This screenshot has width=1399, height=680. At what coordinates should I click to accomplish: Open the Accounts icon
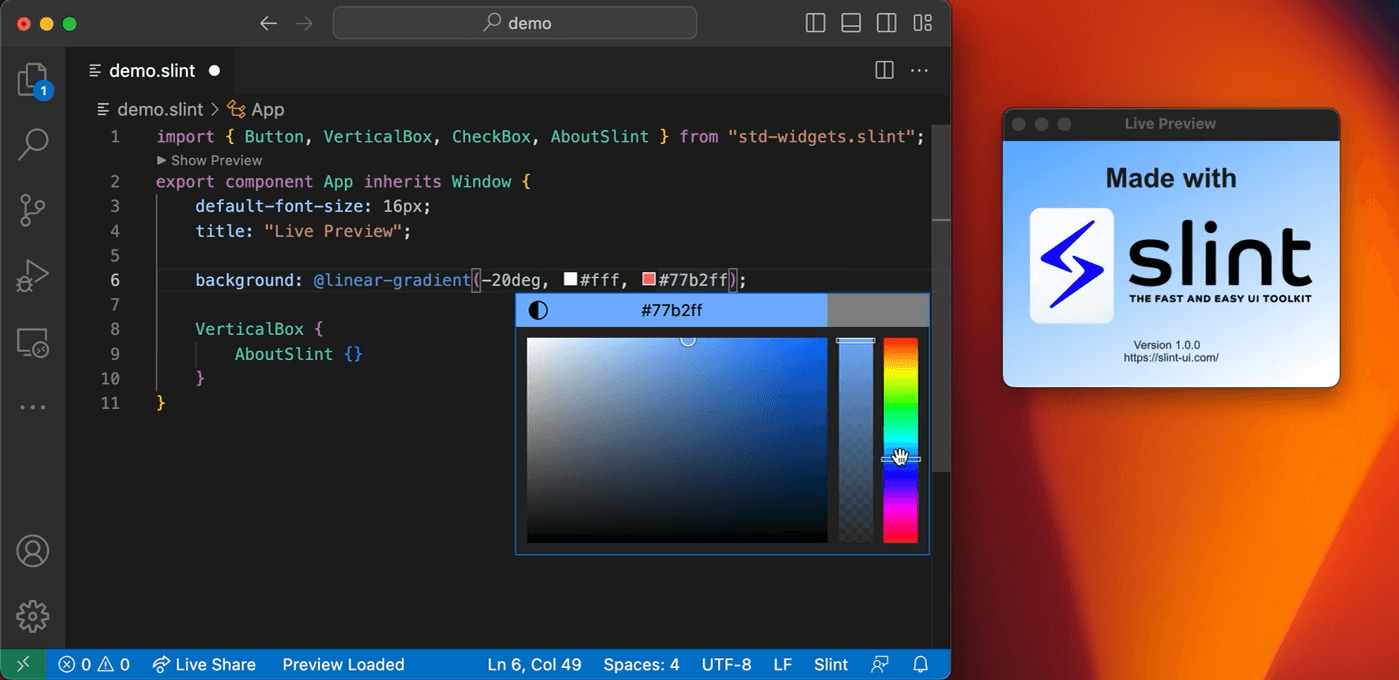point(33,551)
